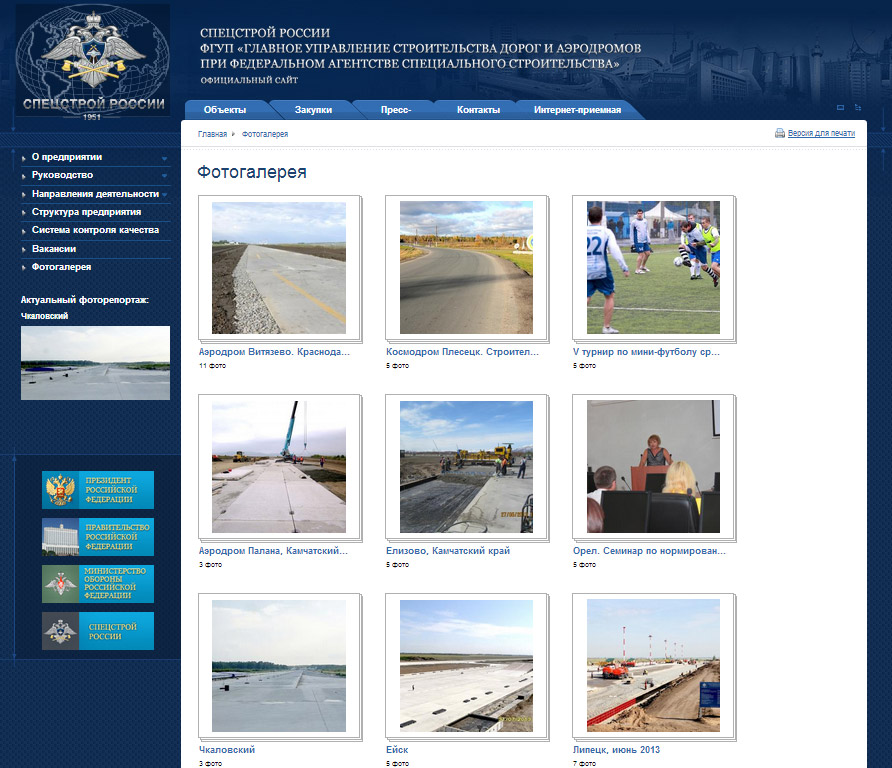
Task: Open the Чкаловский album title link in gallery
Action: click(227, 750)
